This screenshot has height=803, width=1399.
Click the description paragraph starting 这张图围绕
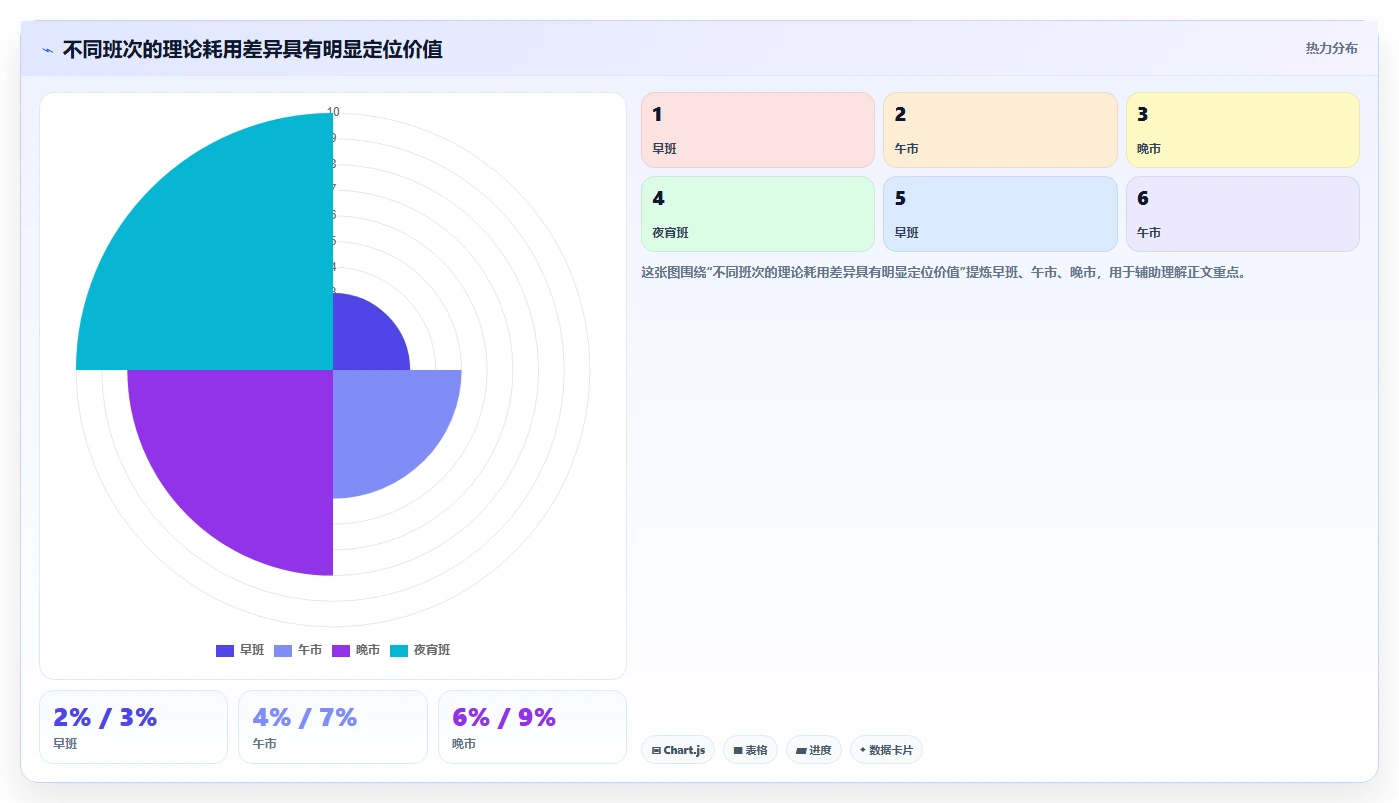(944, 272)
